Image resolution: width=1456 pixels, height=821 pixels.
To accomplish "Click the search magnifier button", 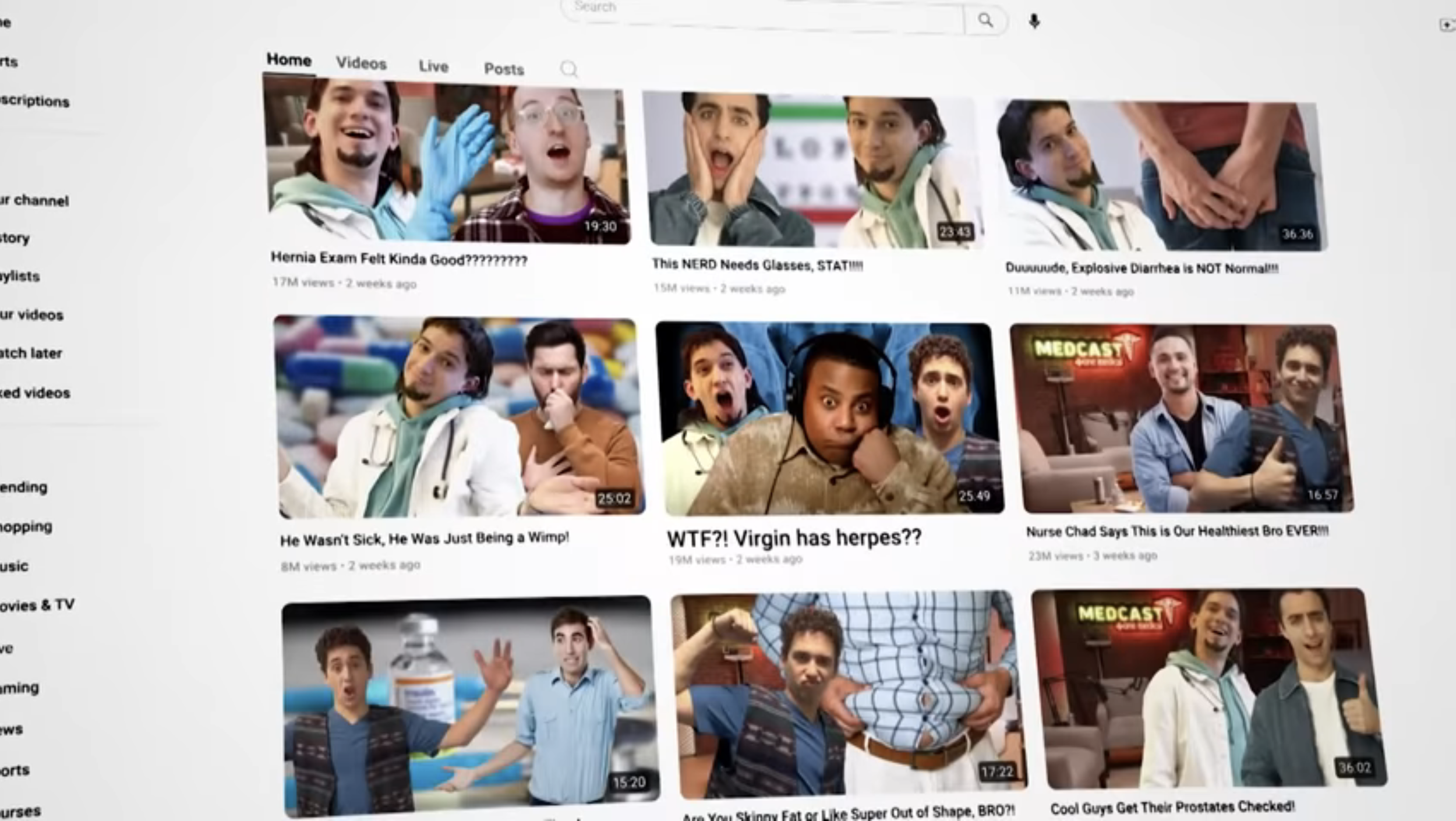I will [x=985, y=21].
